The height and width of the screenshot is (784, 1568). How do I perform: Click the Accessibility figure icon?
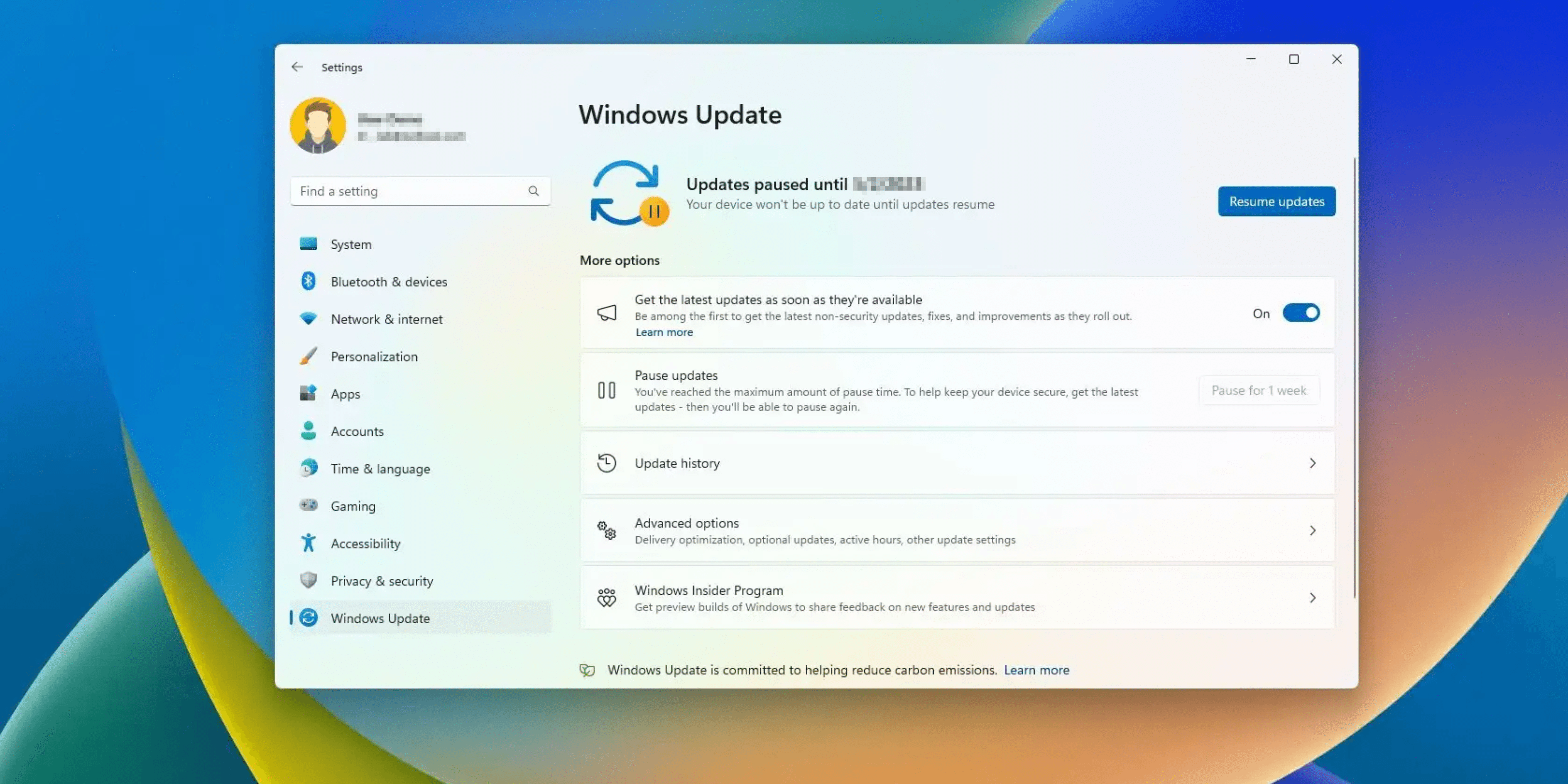click(x=309, y=543)
